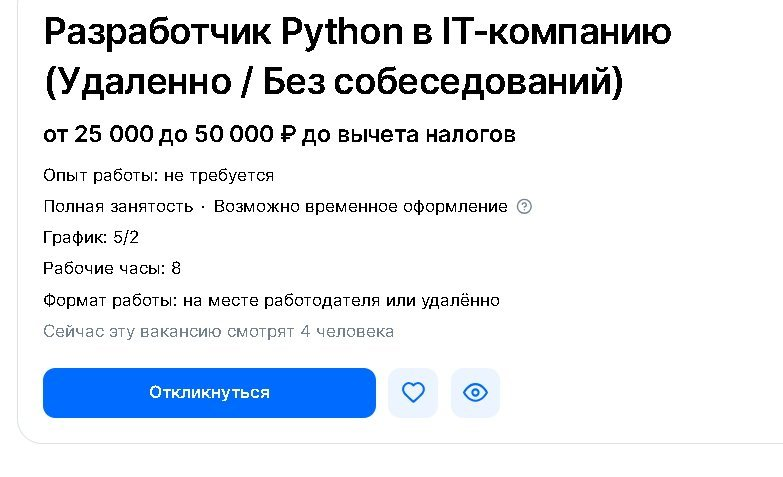Click IT-компанию word in the title
The height and width of the screenshot is (477, 783).
(557, 31)
